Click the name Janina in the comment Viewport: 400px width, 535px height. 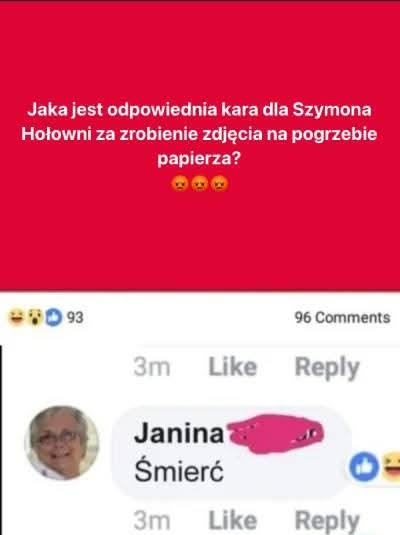[179, 433]
